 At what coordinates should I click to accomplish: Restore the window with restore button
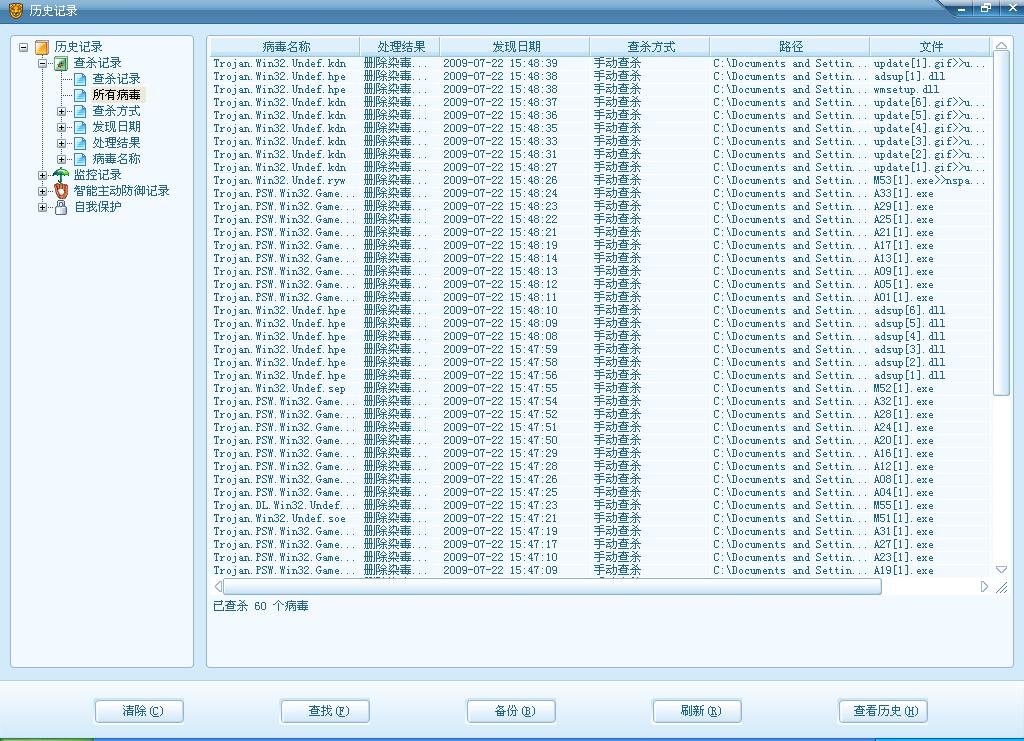pos(985,8)
